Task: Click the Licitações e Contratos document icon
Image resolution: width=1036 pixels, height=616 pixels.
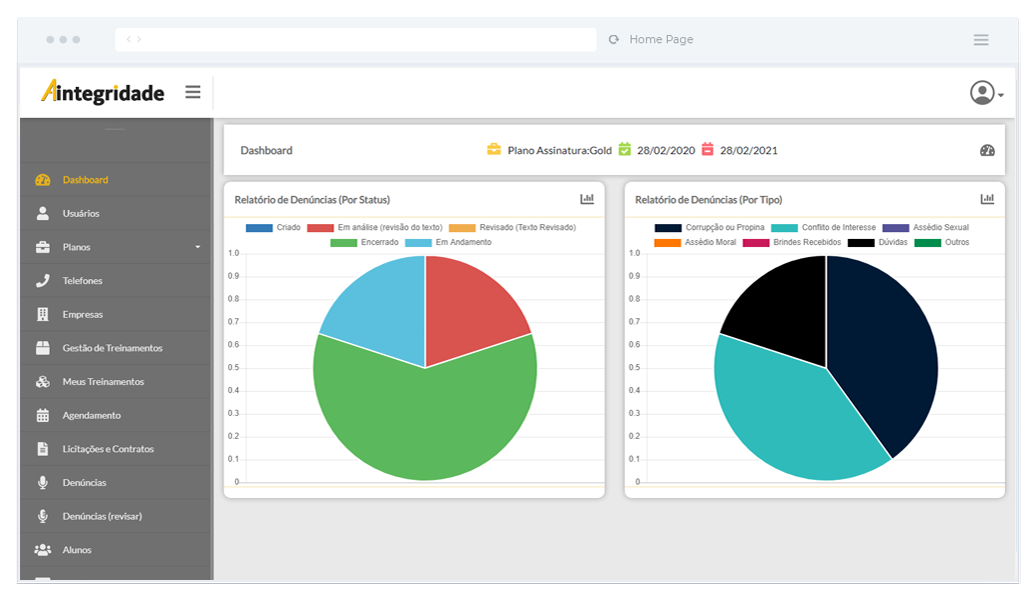Action: [x=43, y=449]
